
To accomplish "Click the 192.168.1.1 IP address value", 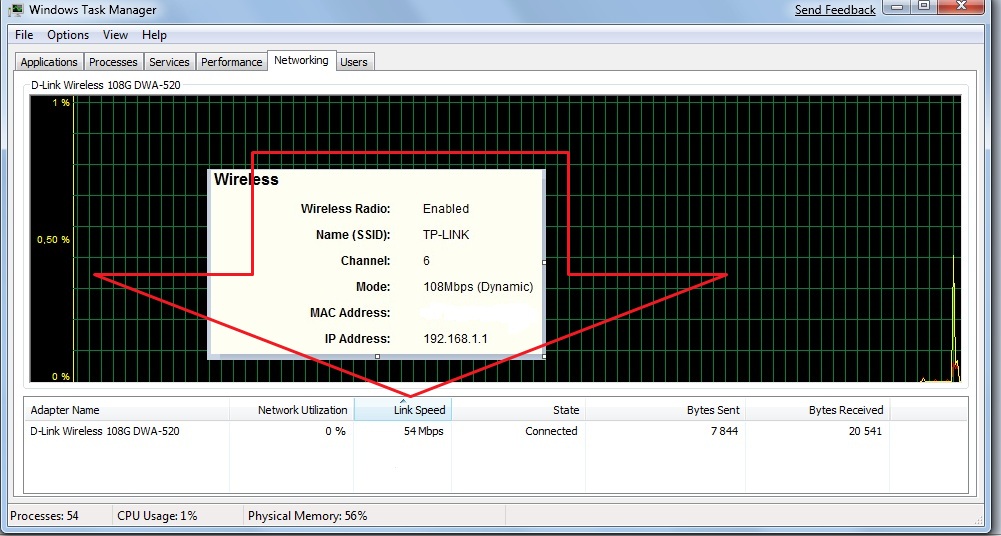I will tap(455, 339).
